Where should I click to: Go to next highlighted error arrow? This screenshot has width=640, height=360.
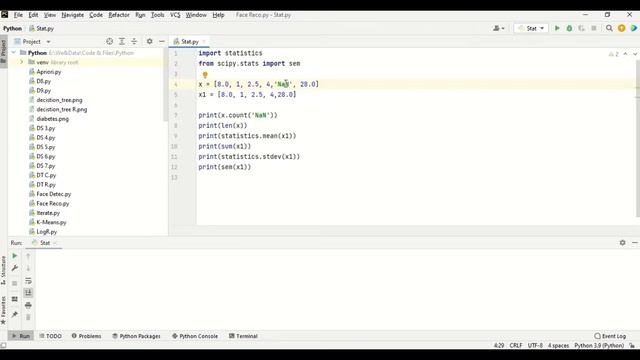click(635, 54)
